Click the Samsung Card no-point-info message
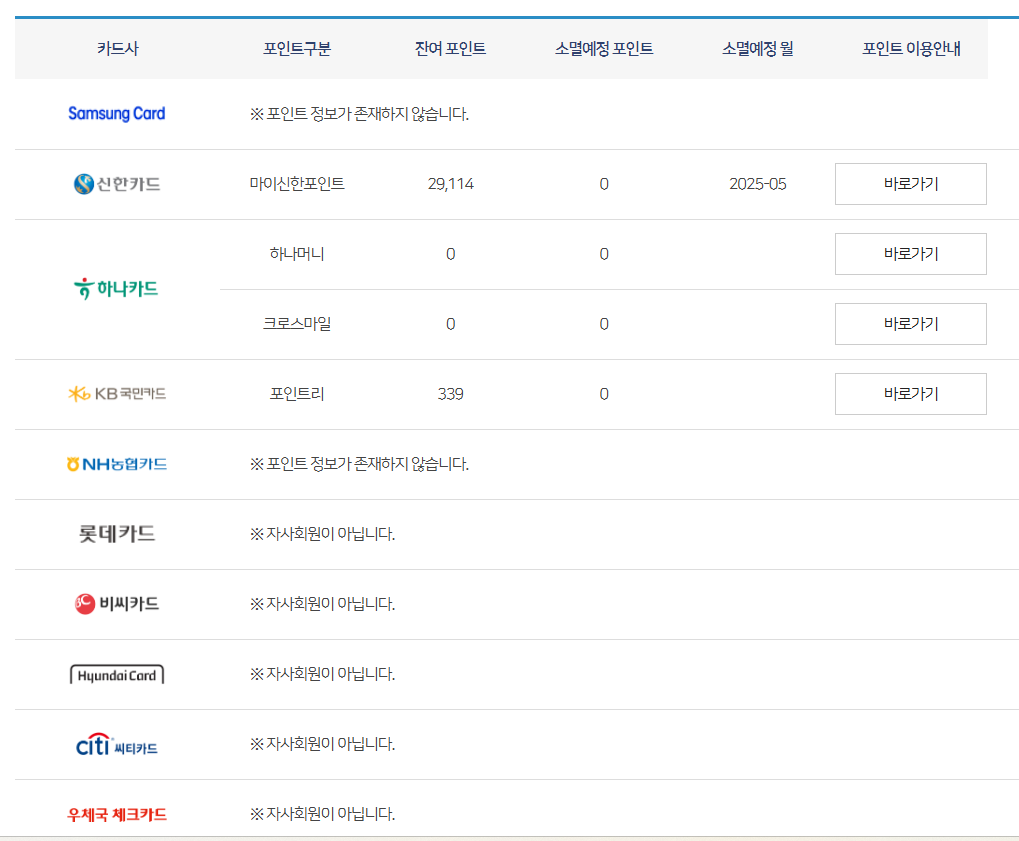Image resolution: width=1019 pixels, height=841 pixels. (359, 114)
